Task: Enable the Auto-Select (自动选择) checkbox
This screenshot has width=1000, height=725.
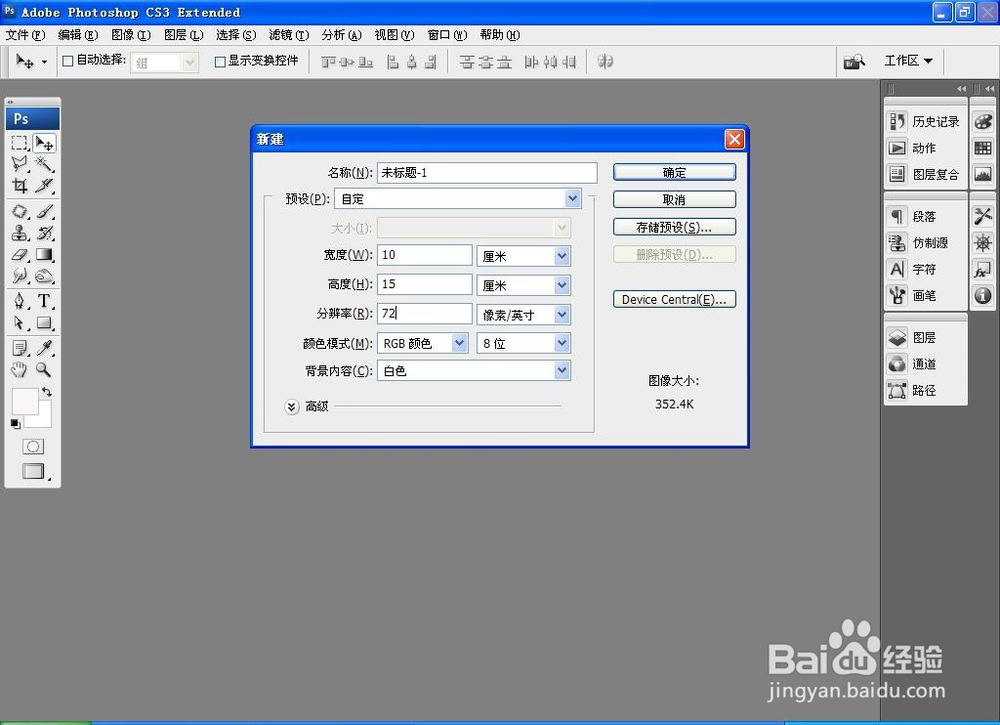Action: (x=68, y=61)
